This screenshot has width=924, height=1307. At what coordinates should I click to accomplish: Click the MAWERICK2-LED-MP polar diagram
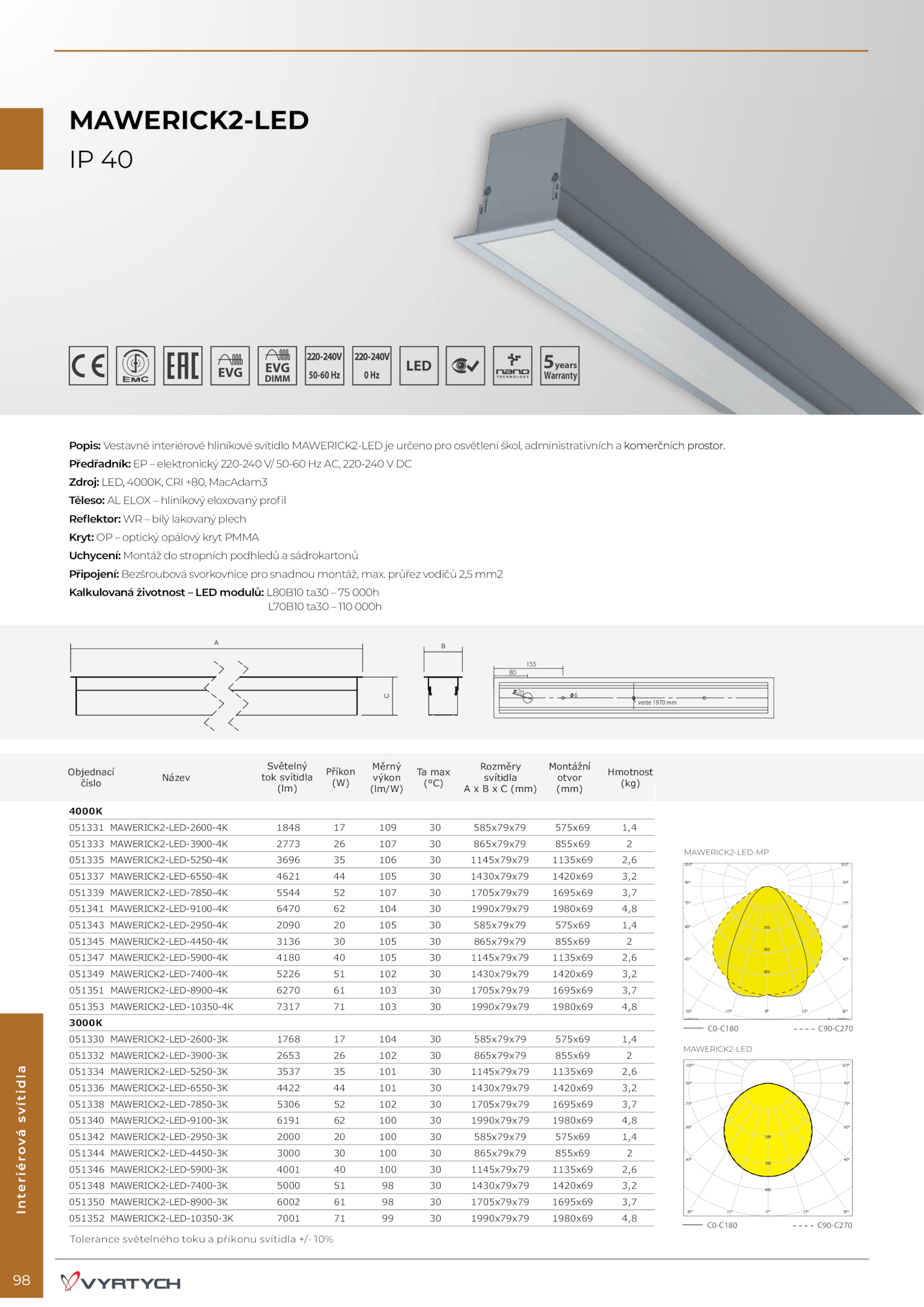point(768,941)
